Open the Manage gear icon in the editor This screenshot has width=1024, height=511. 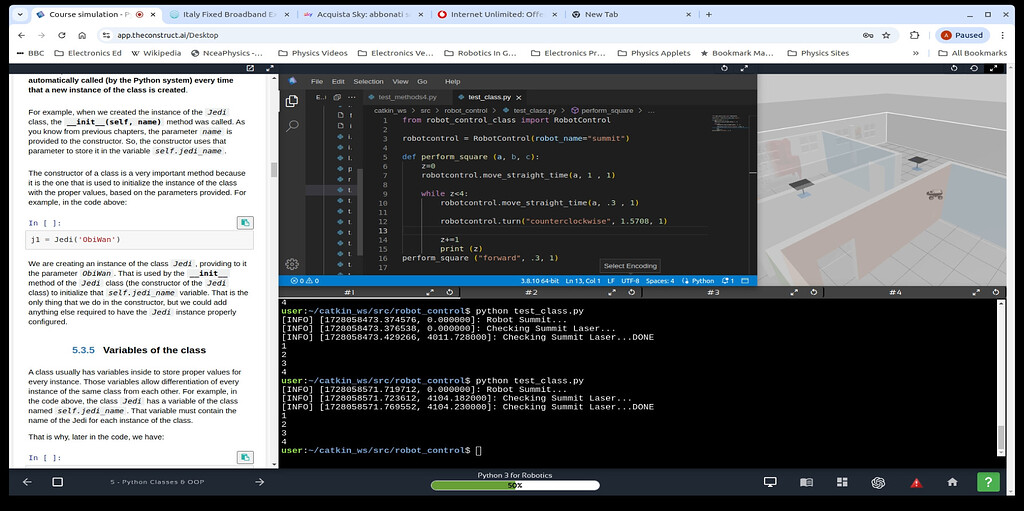[292, 264]
